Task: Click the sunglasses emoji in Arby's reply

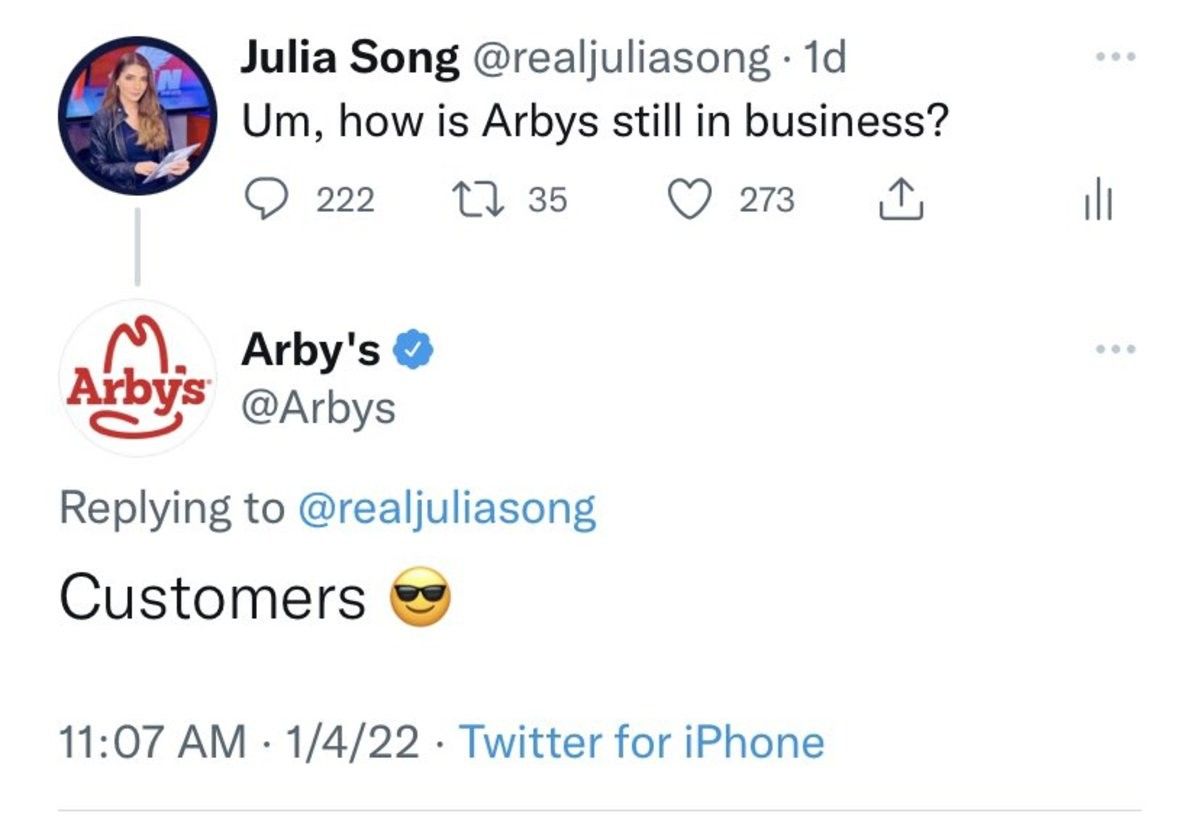Action: (420, 598)
